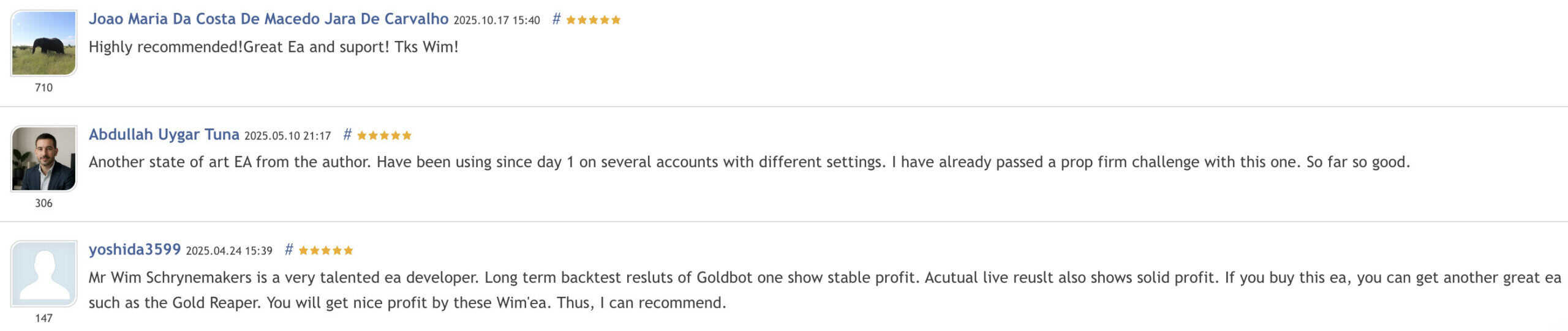
Task: Click the five-star rating on Abdullah's review
Action: (x=384, y=135)
